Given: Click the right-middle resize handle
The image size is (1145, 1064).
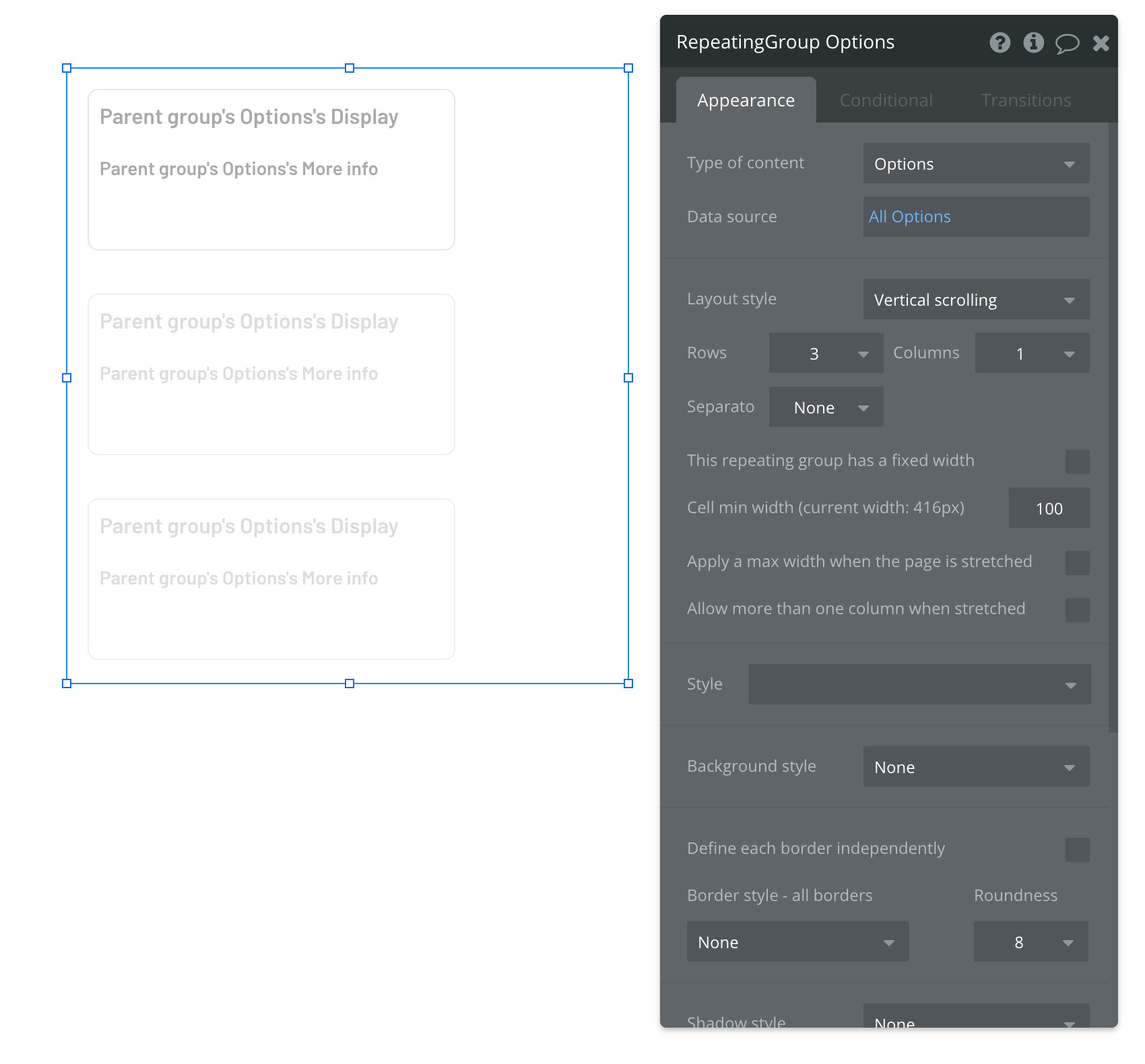Looking at the screenshot, I should click(x=628, y=378).
